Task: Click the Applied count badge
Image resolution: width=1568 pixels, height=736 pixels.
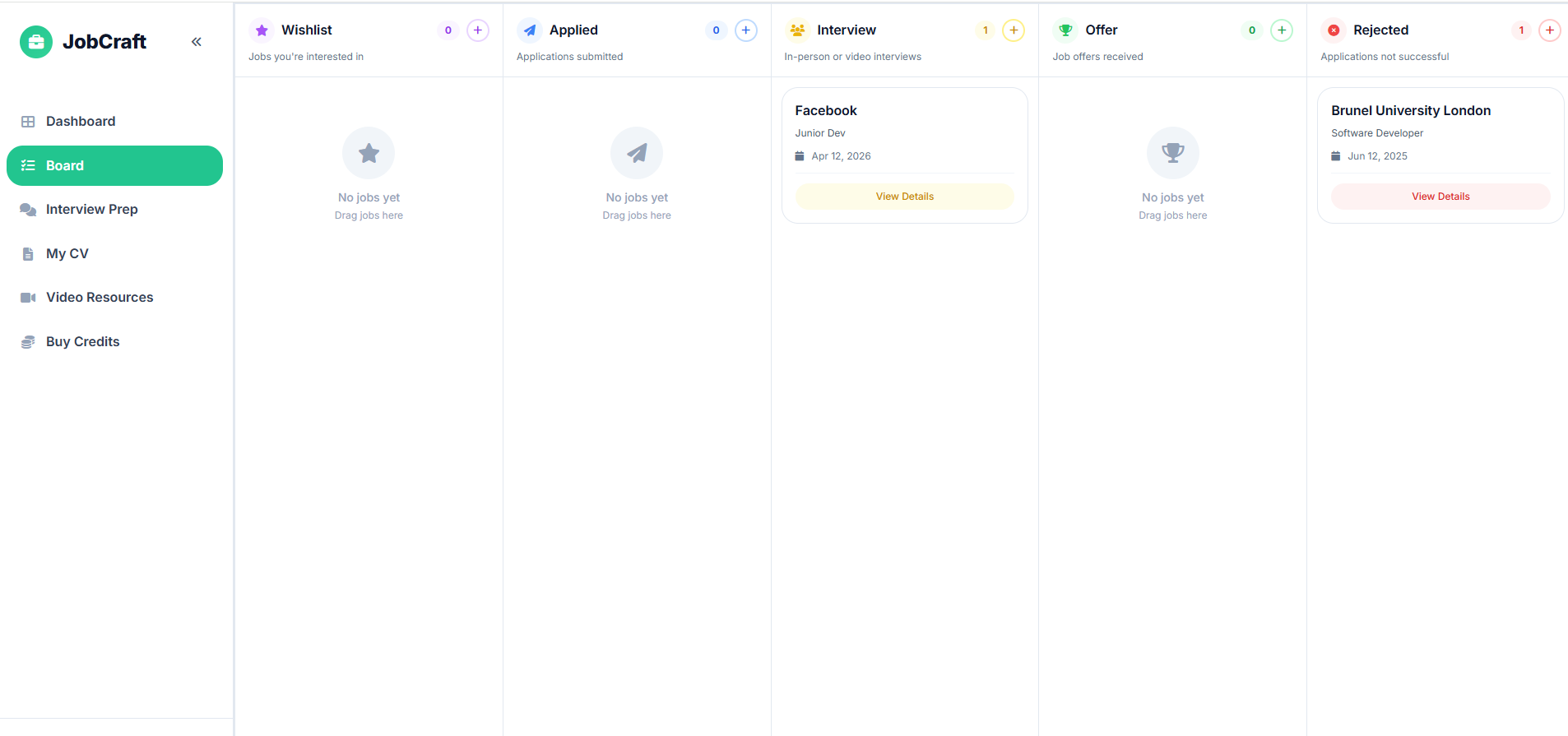Action: coord(717,30)
